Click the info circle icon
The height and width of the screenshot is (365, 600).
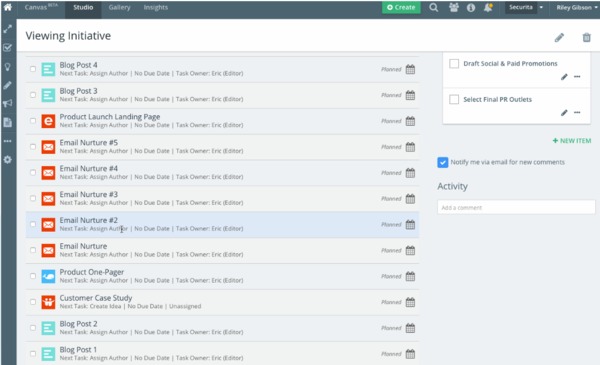pos(471,8)
